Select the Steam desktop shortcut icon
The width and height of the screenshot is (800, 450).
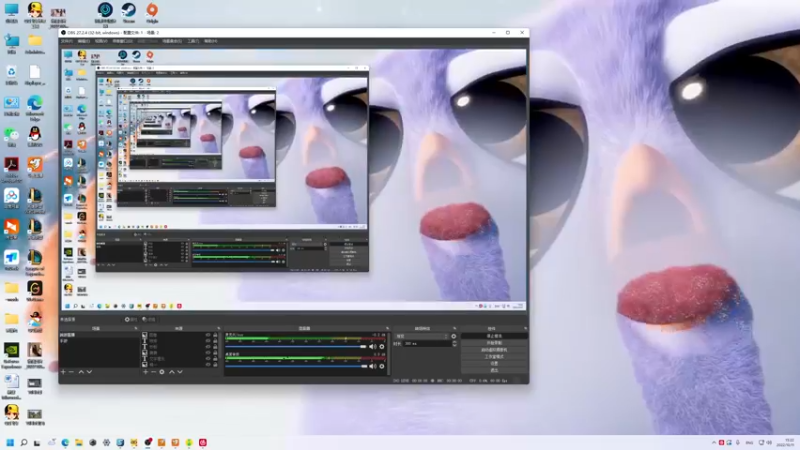click(x=129, y=13)
